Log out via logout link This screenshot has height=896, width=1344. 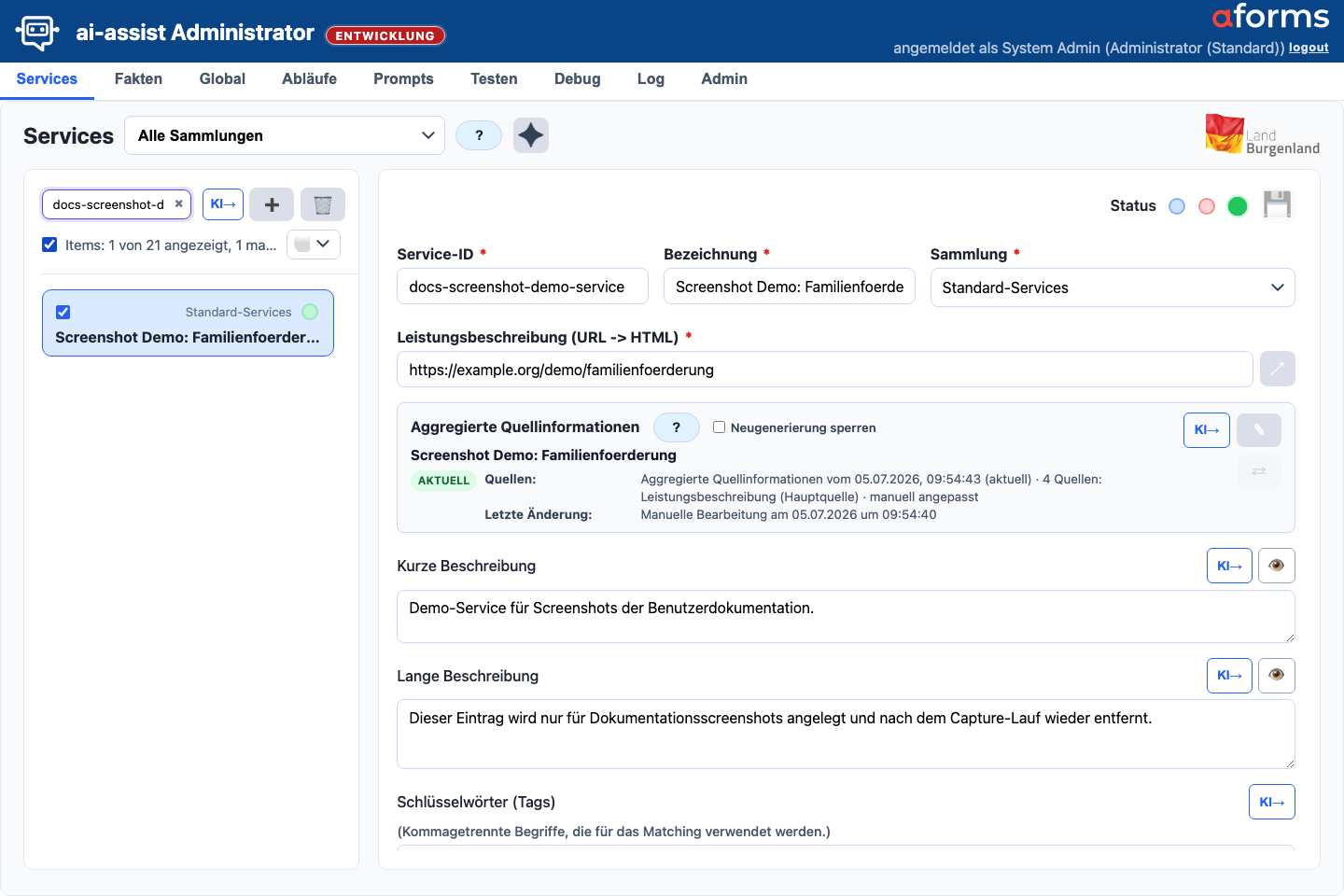point(1309,48)
